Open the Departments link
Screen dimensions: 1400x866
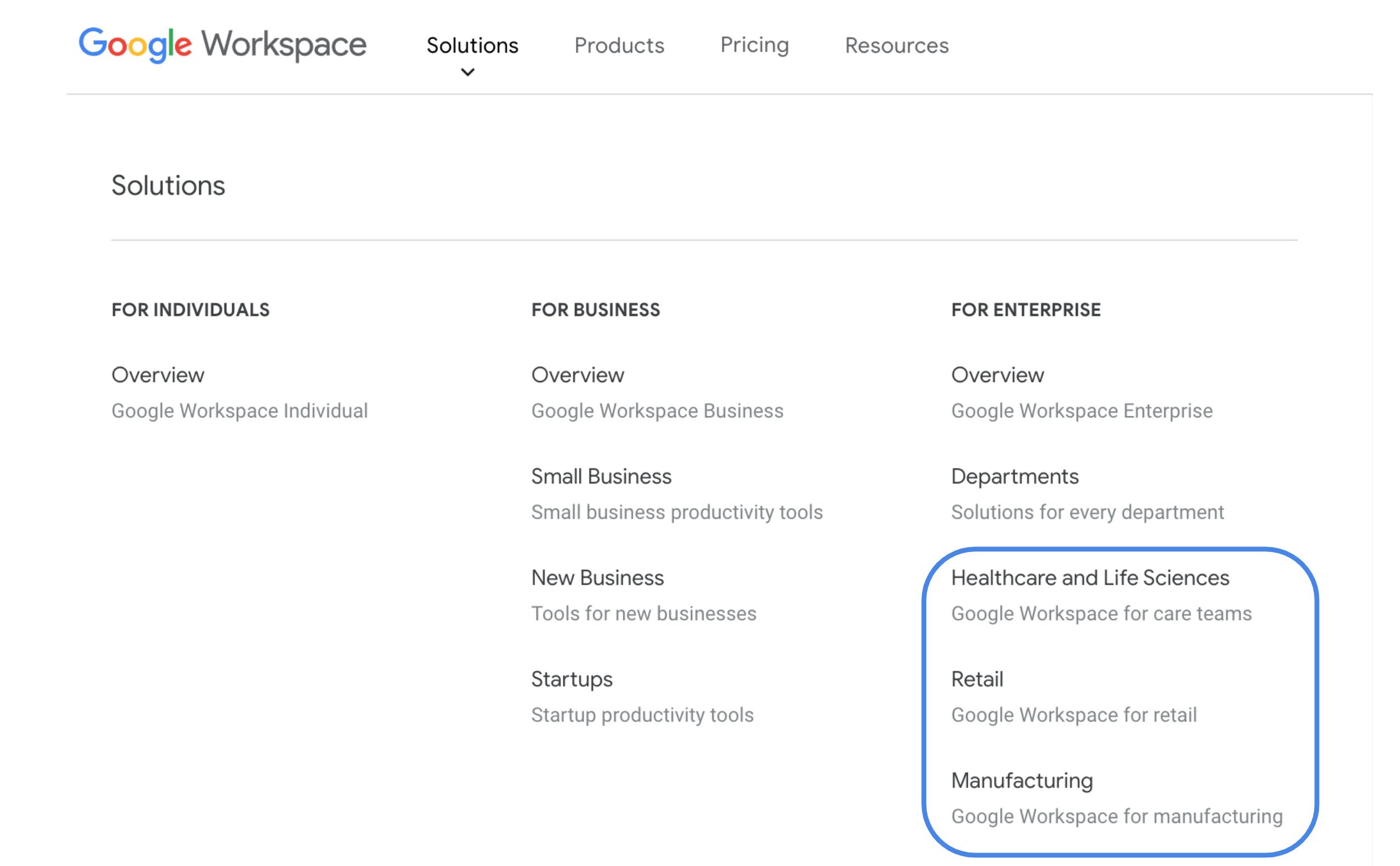1015,476
